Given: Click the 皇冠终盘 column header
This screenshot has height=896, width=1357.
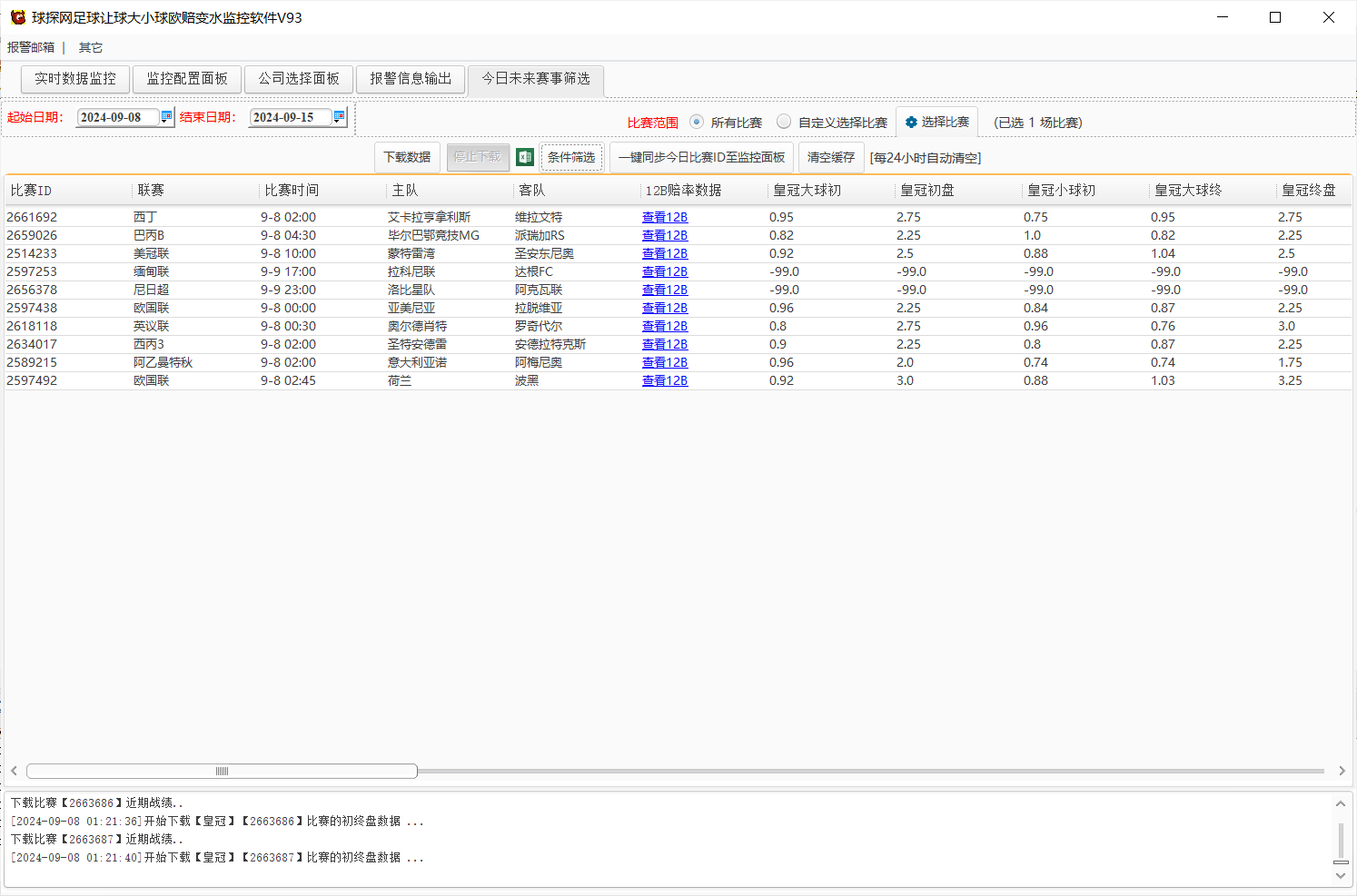Looking at the screenshot, I should point(1314,191).
